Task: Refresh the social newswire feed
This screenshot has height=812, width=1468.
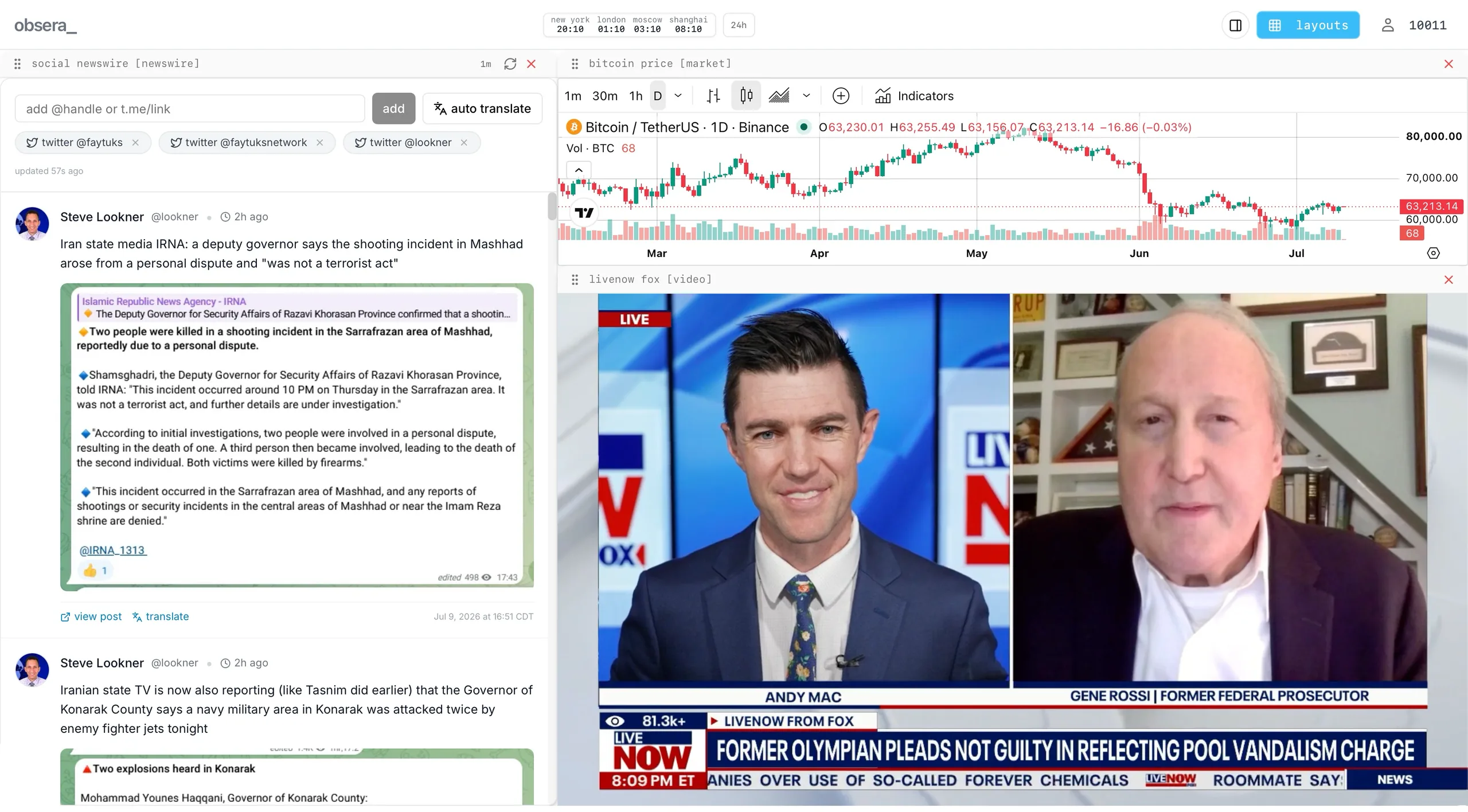Action: [510, 64]
